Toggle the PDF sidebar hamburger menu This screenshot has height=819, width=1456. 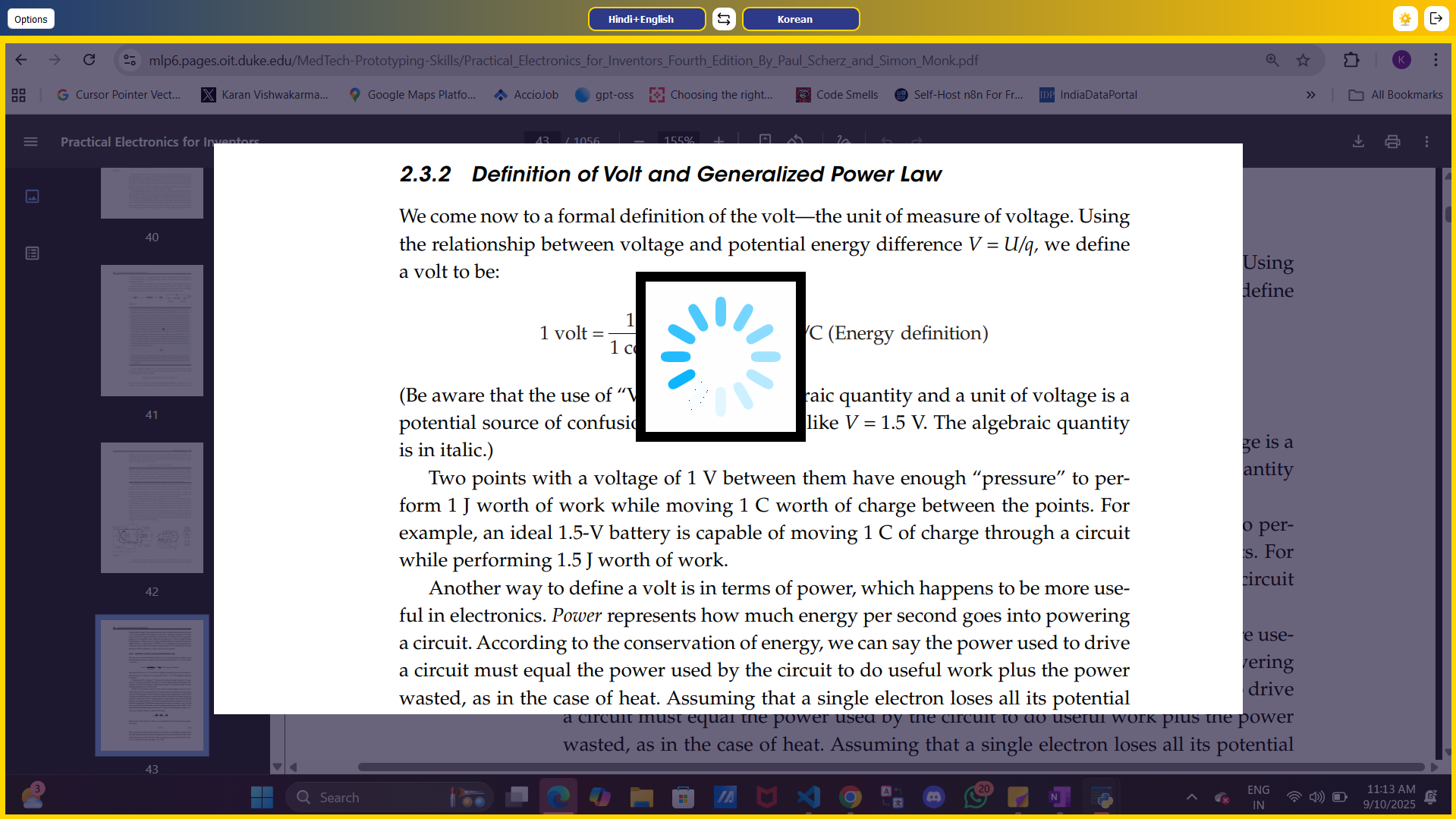(x=30, y=142)
